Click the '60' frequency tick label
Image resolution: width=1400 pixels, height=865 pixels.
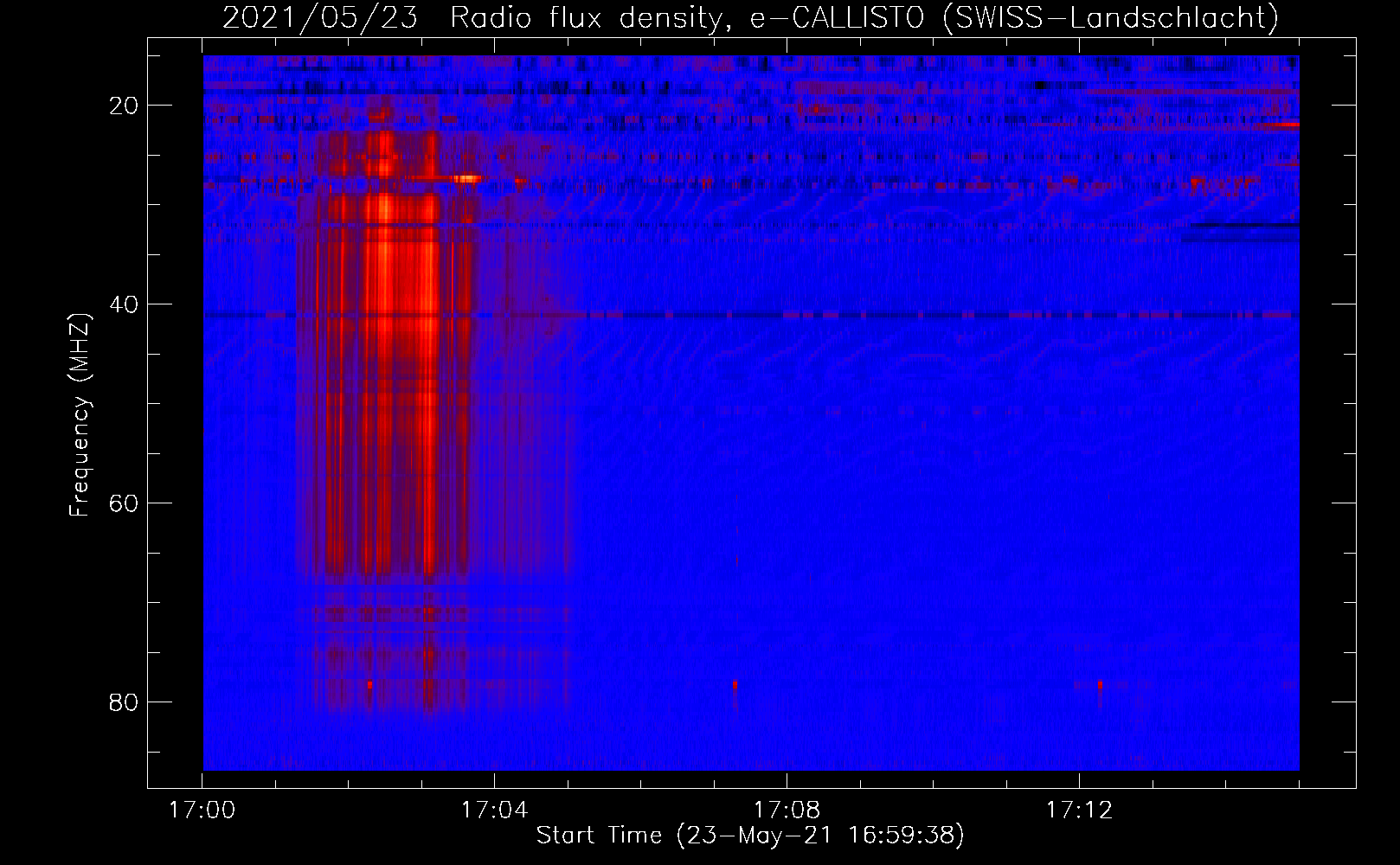point(125,503)
